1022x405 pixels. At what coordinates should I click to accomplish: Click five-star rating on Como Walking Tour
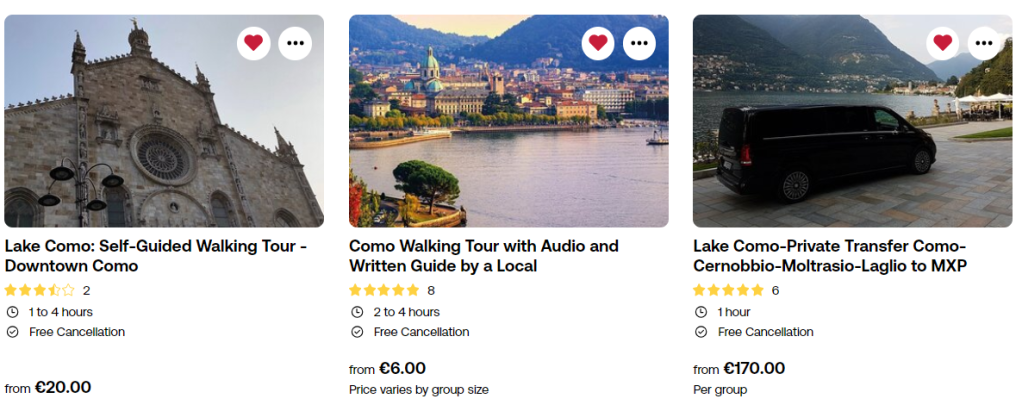pos(384,291)
